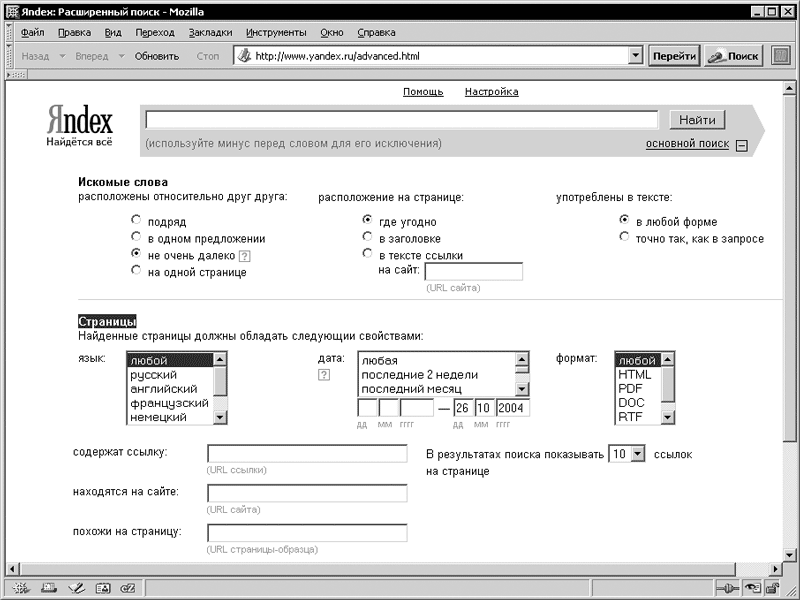Image resolution: width=800 pixels, height=600 pixels.
Task: Open the Переход menu
Action: click(155, 33)
